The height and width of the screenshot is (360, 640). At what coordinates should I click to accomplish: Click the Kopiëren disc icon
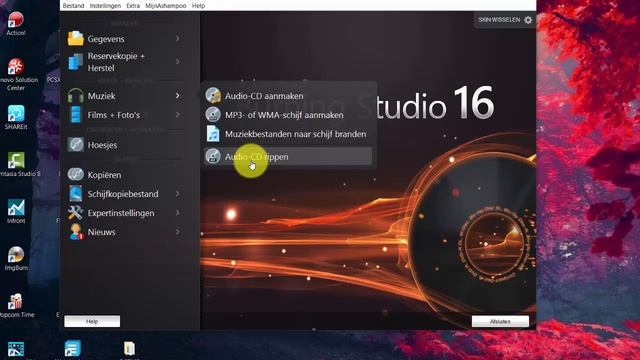(76, 174)
